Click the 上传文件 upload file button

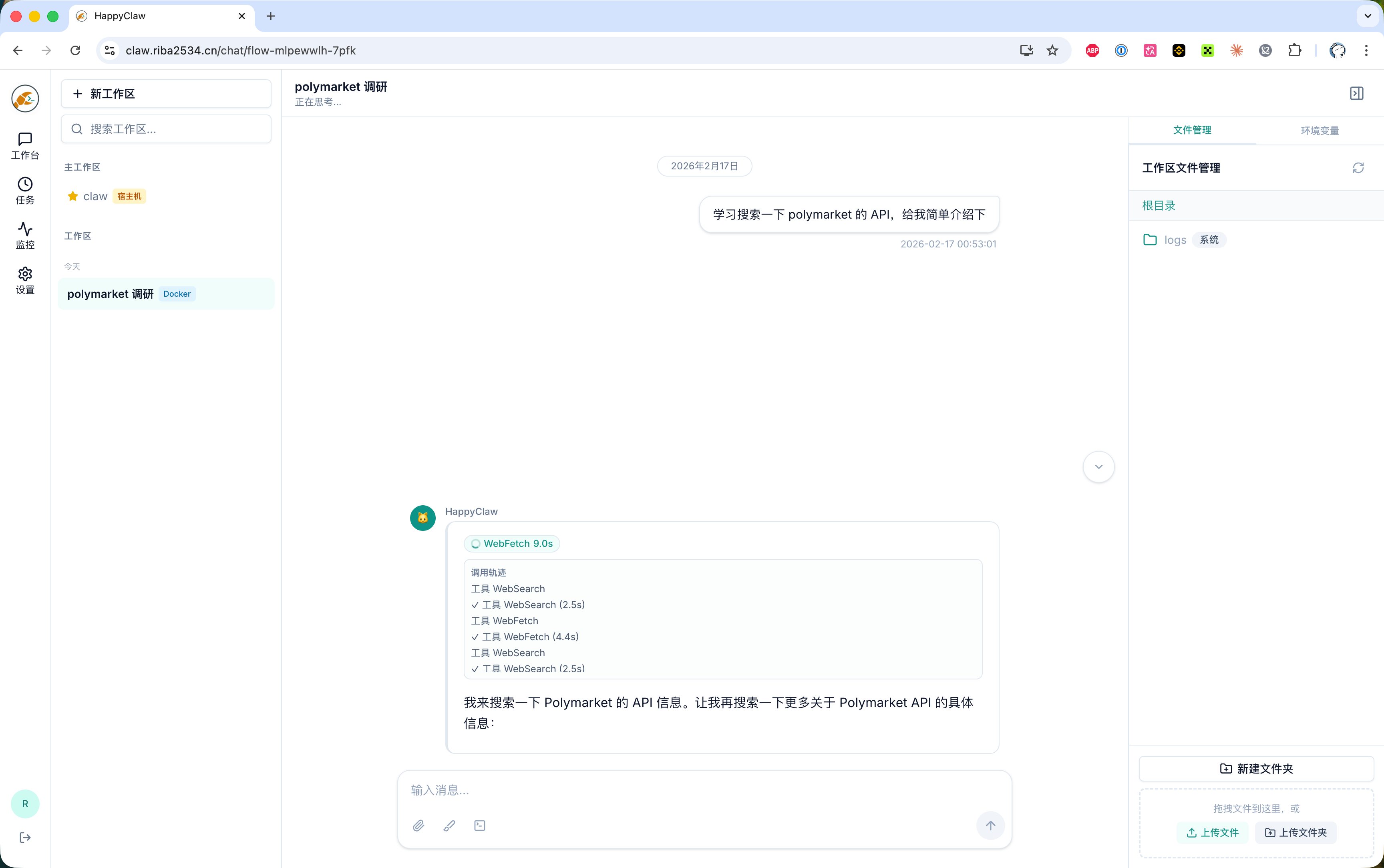point(1212,832)
